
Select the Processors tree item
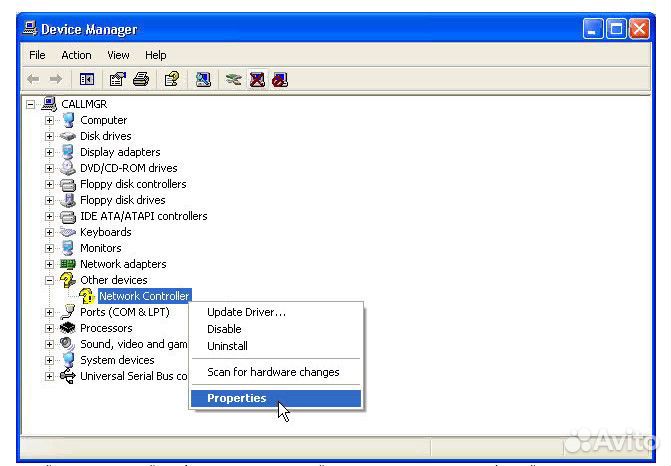pyautogui.click(x=106, y=328)
